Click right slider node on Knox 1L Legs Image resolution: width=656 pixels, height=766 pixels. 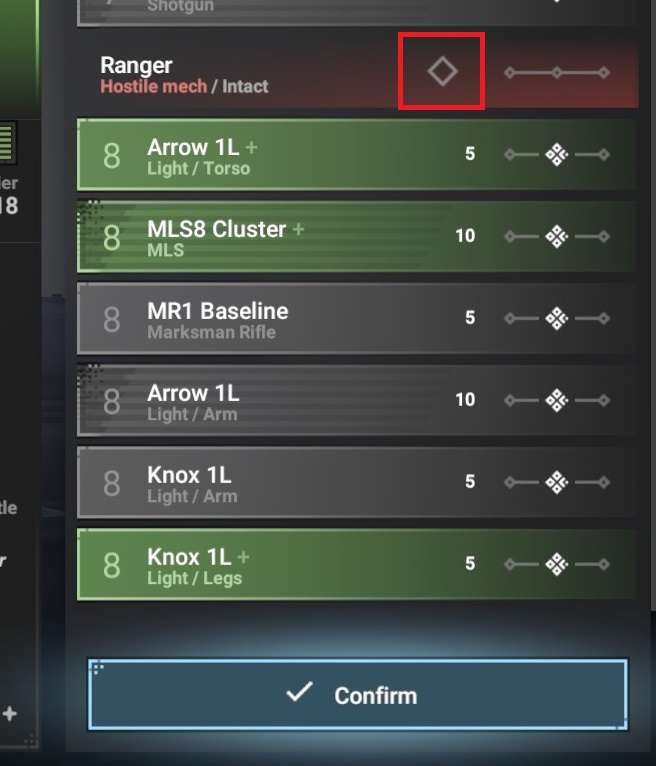[604, 565]
